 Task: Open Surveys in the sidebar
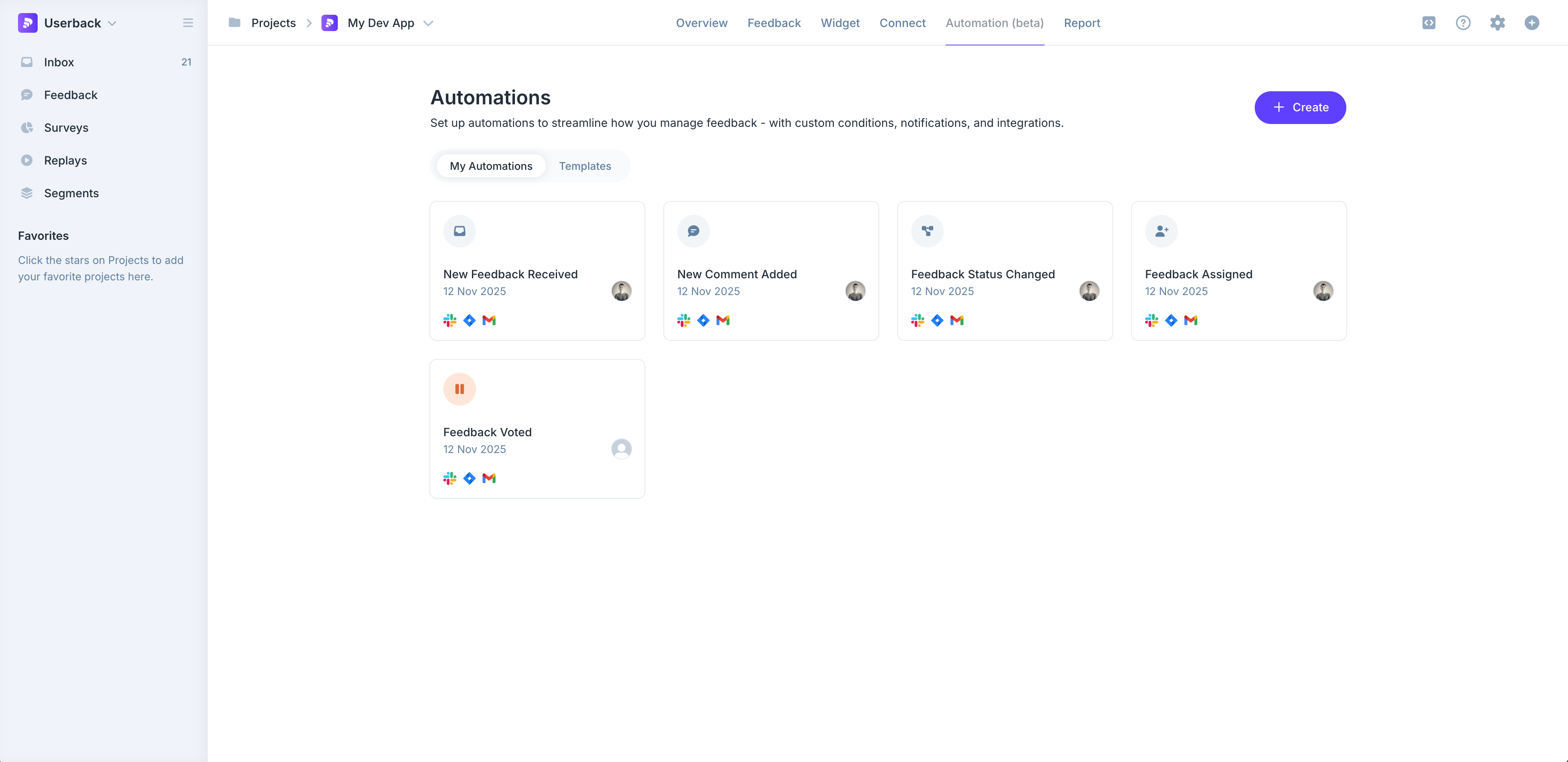click(x=104, y=128)
